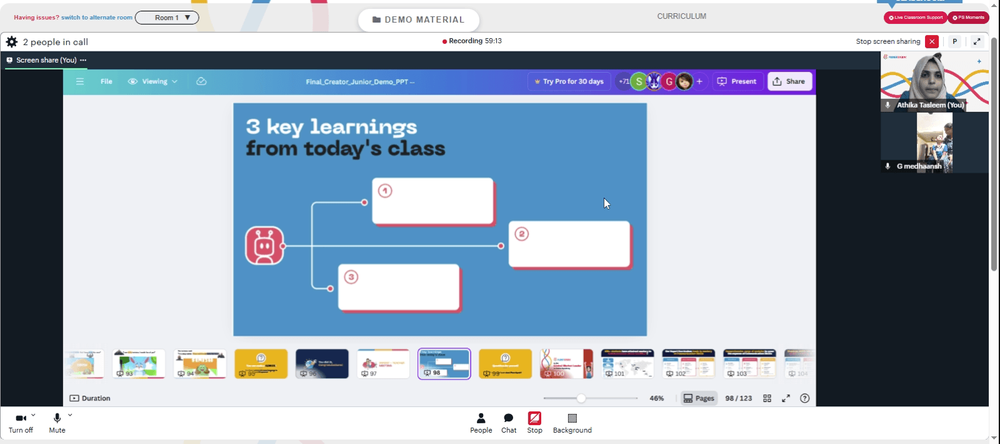Click the numbered box 3 on the slide
1000x444 pixels.
[x=399, y=287]
